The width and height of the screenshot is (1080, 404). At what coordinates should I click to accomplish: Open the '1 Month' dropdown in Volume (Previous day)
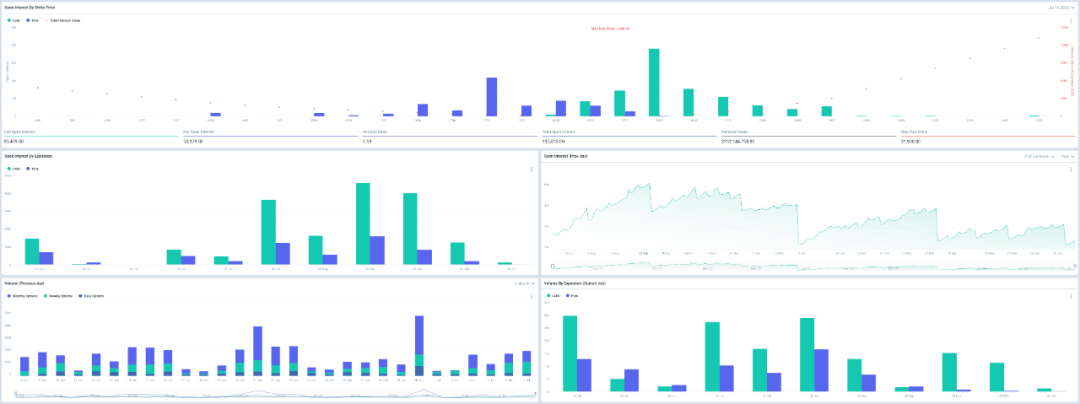click(x=525, y=283)
